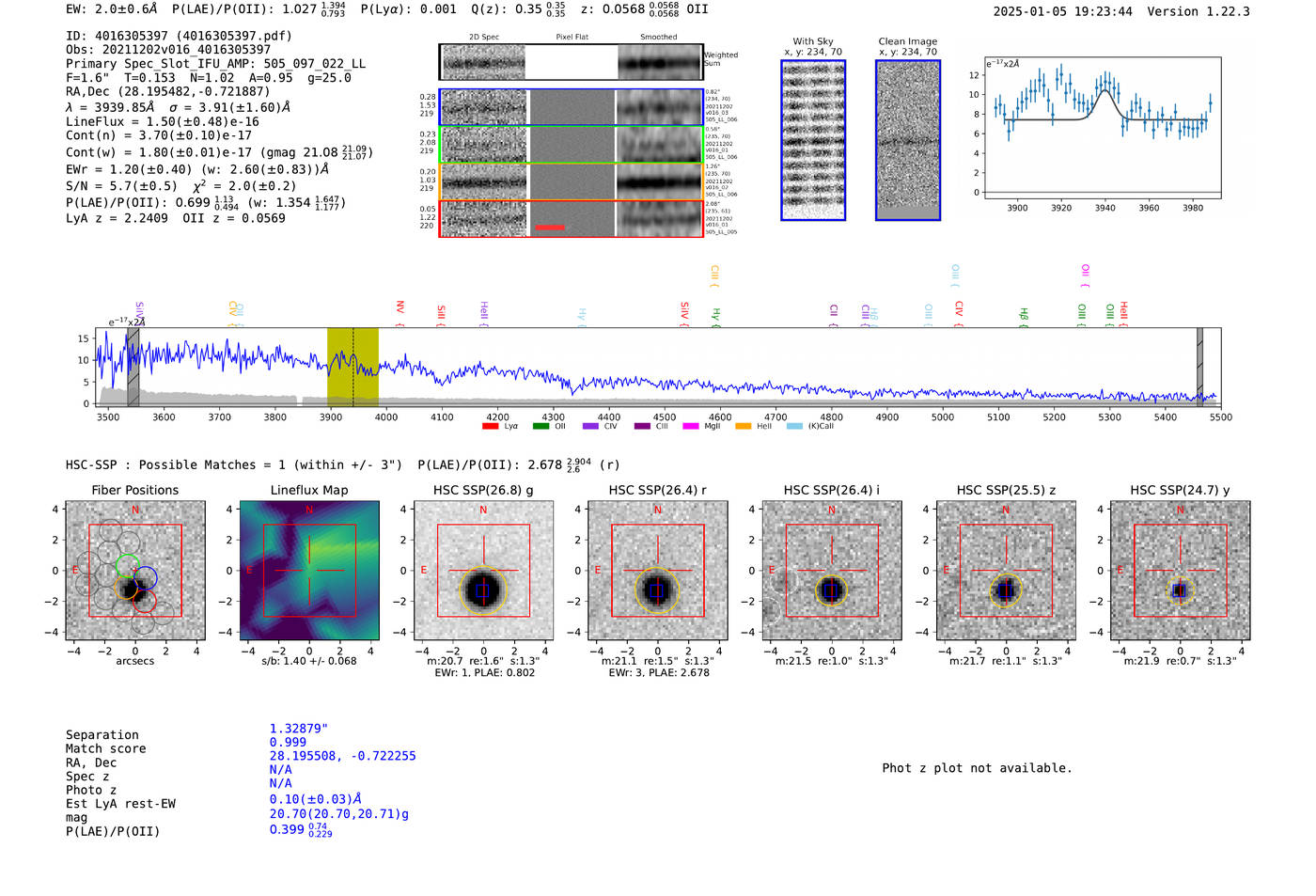Image resolution: width=1316 pixels, height=896 pixels.
Task: Click the LineFlux = 1.50(±0.48)e-16 line
Action: (x=163, y=122)
